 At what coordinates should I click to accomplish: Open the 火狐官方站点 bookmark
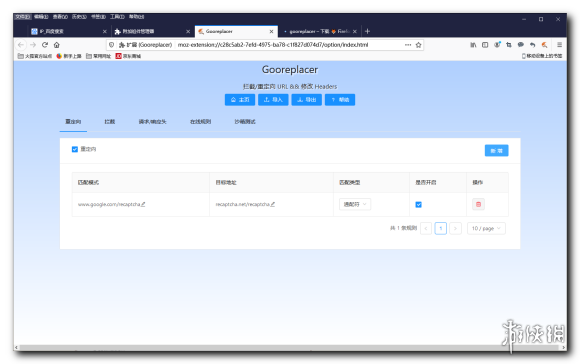35,56
